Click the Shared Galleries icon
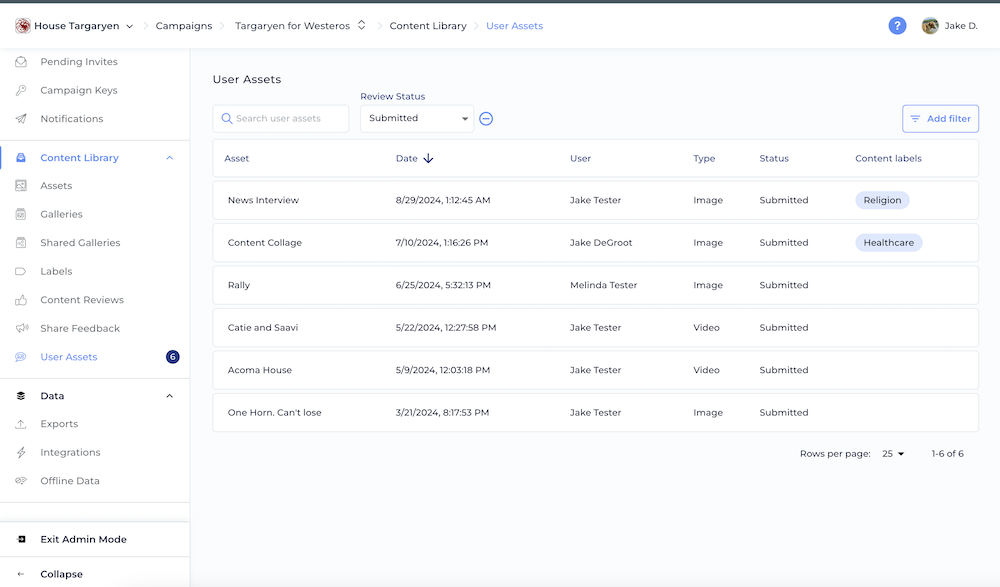1000x587 pixels. point(21,242)
